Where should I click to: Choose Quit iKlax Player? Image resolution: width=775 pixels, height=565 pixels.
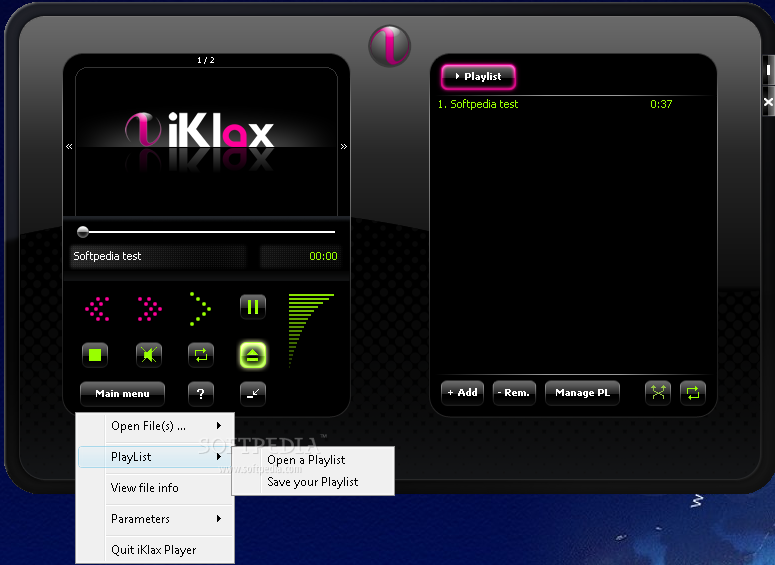[x=156, y=550]
